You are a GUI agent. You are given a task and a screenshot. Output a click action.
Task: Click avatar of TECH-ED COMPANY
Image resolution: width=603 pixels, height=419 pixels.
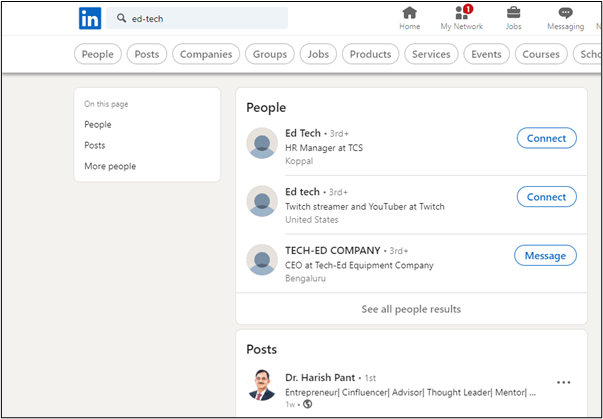262,260
